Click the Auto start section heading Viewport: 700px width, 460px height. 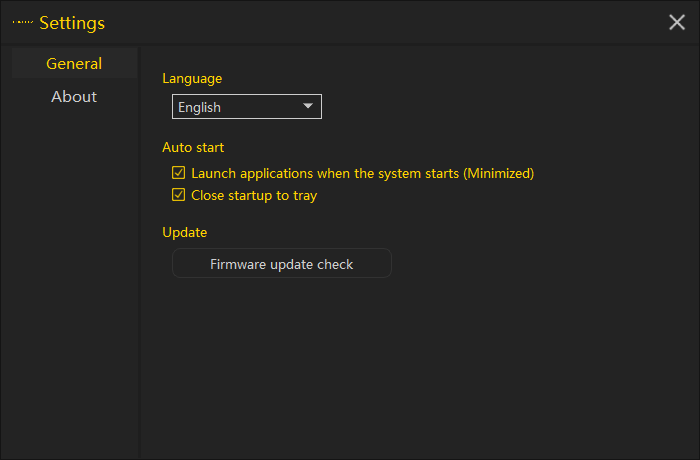click(193, 147)
